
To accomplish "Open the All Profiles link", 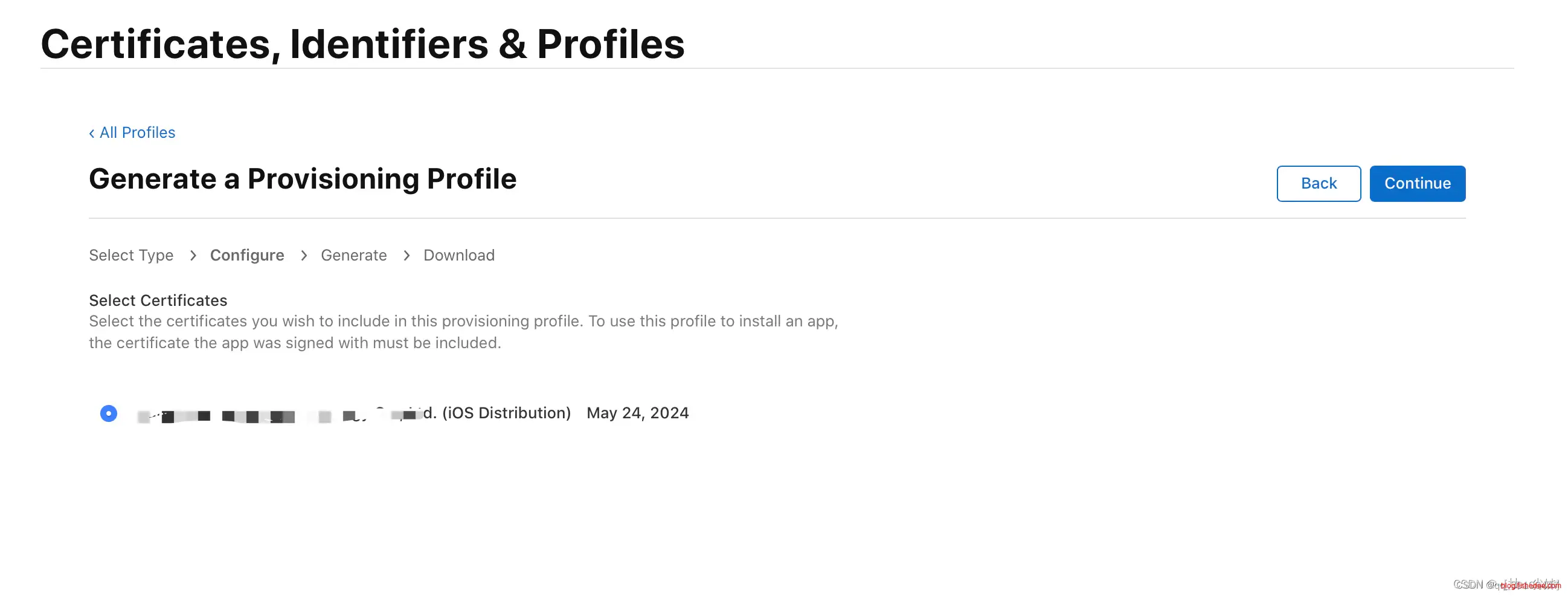I will (x=137, y=133).
